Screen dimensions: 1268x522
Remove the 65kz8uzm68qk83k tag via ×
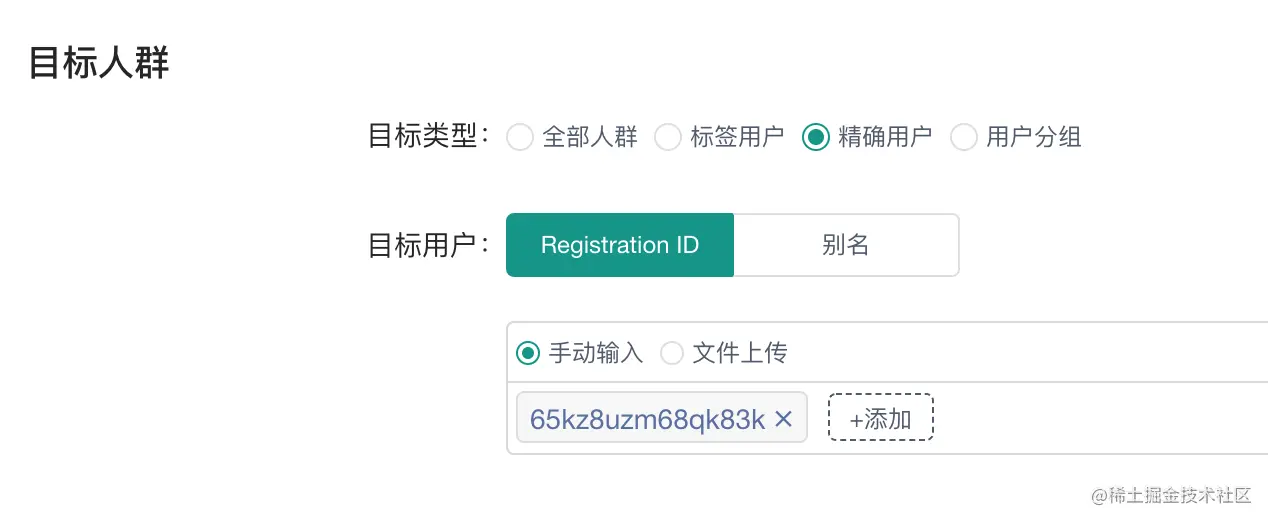[x=784, y=419]
